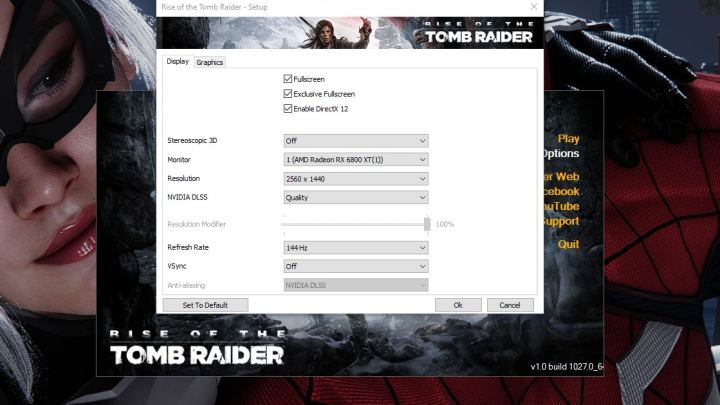Open the Monitor dropdown showing AMD Radeon
This screenshot has width=720, height=405.
pos(356,159)
